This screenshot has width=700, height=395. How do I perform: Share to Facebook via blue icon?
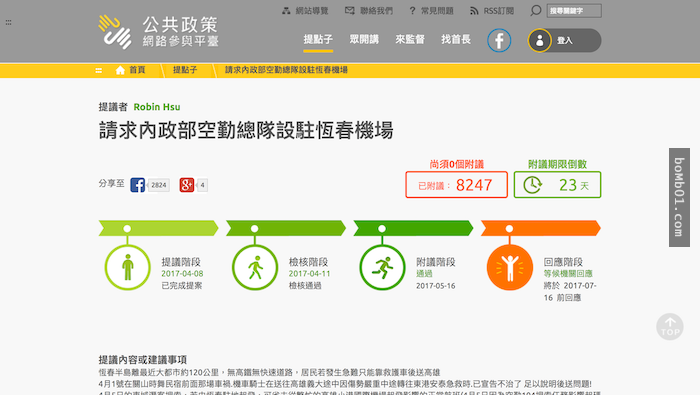138,185
